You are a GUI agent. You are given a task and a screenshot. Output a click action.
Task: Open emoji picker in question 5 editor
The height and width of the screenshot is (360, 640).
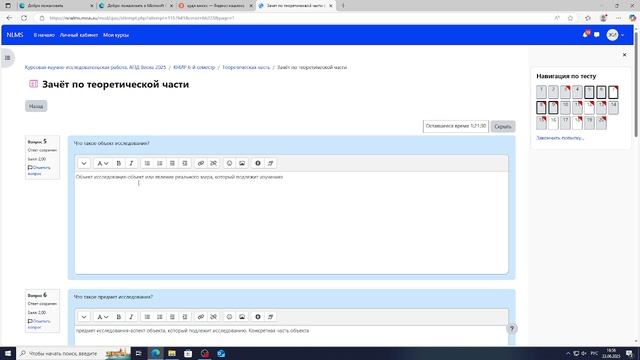point(229,163)
